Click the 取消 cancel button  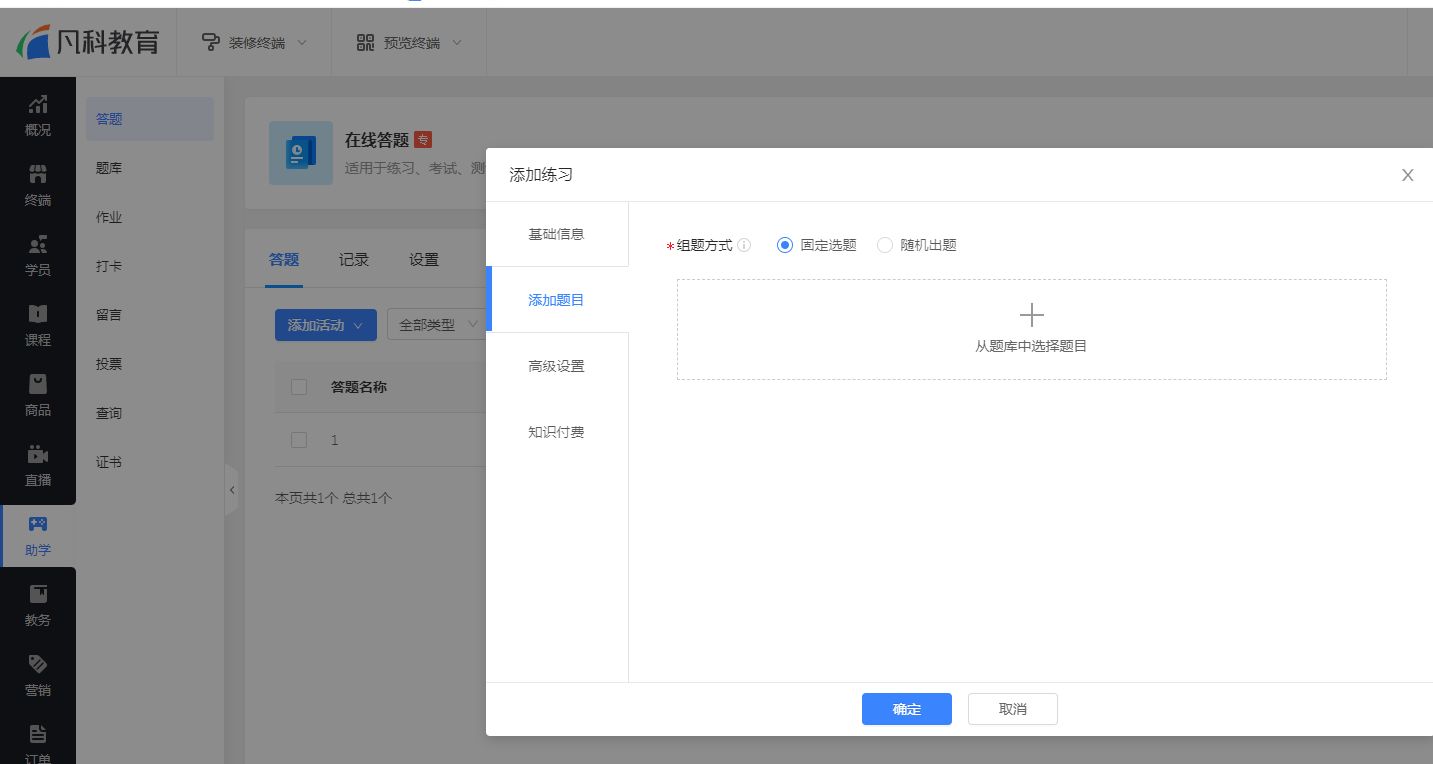click(x=1013, y=709)
